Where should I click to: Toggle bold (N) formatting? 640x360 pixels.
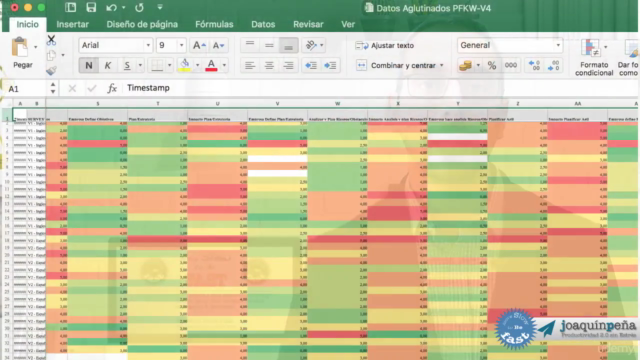coord(89,65)
